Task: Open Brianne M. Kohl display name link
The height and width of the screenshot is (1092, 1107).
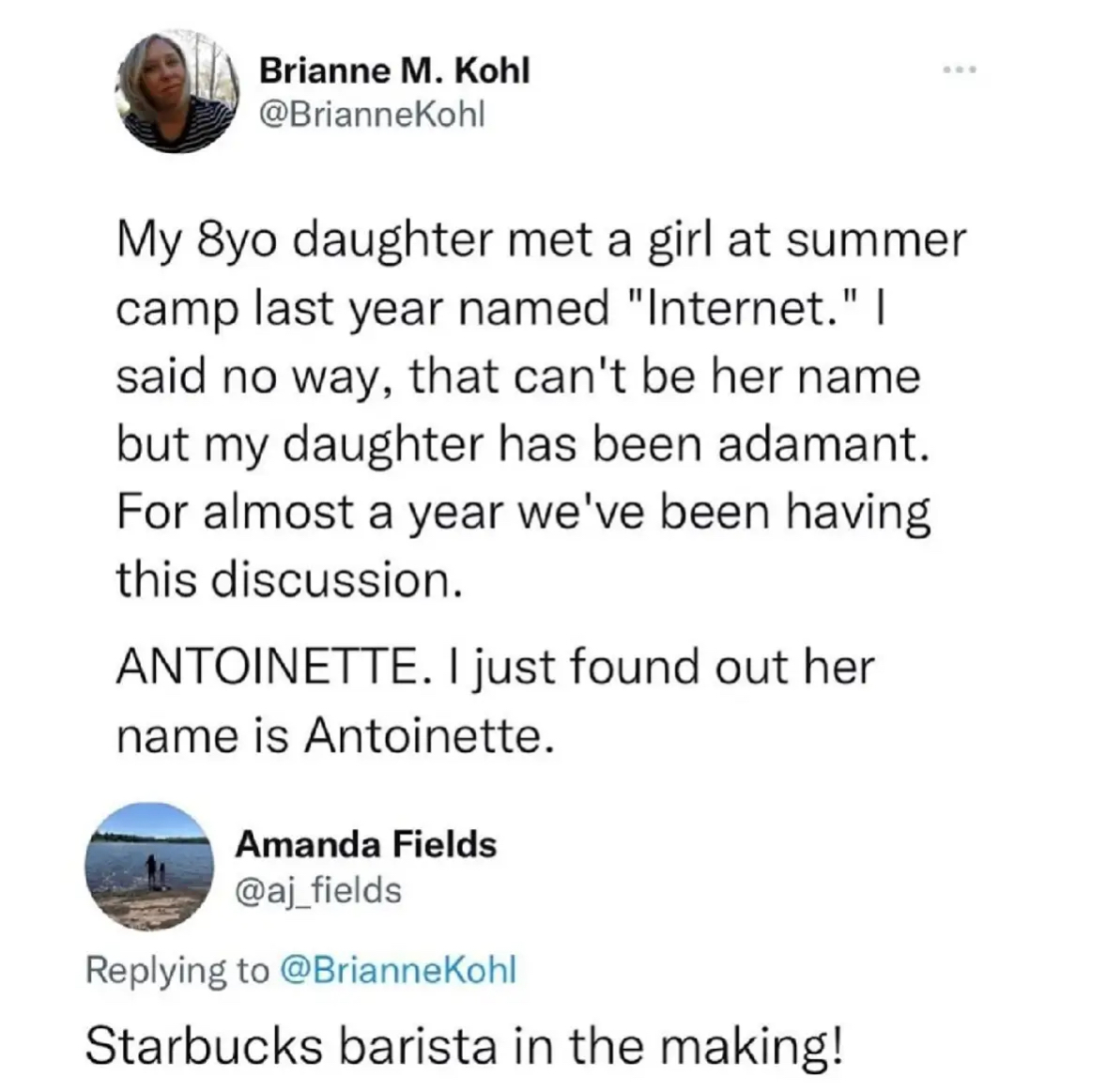Action: coord(394,69)
